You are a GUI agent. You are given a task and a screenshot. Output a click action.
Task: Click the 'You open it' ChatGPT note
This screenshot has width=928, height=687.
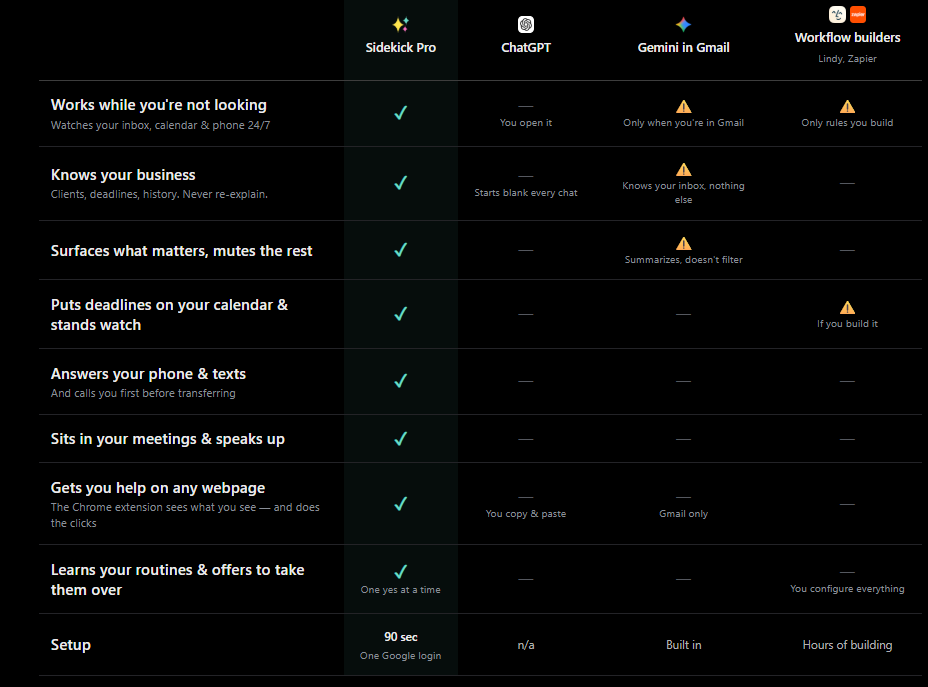tap(526, 122)
